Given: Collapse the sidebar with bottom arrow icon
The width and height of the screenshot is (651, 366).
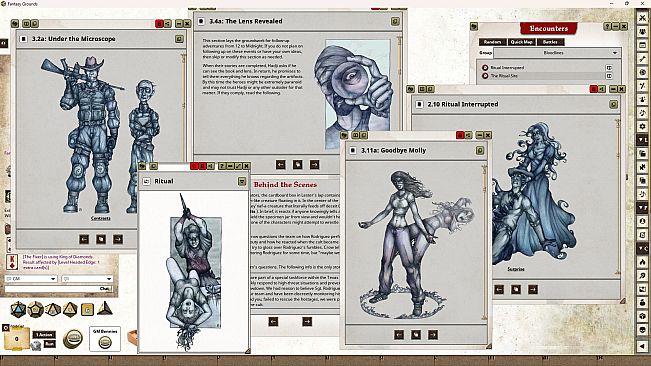Looking at the screenshot, I should tap(642, 346).
